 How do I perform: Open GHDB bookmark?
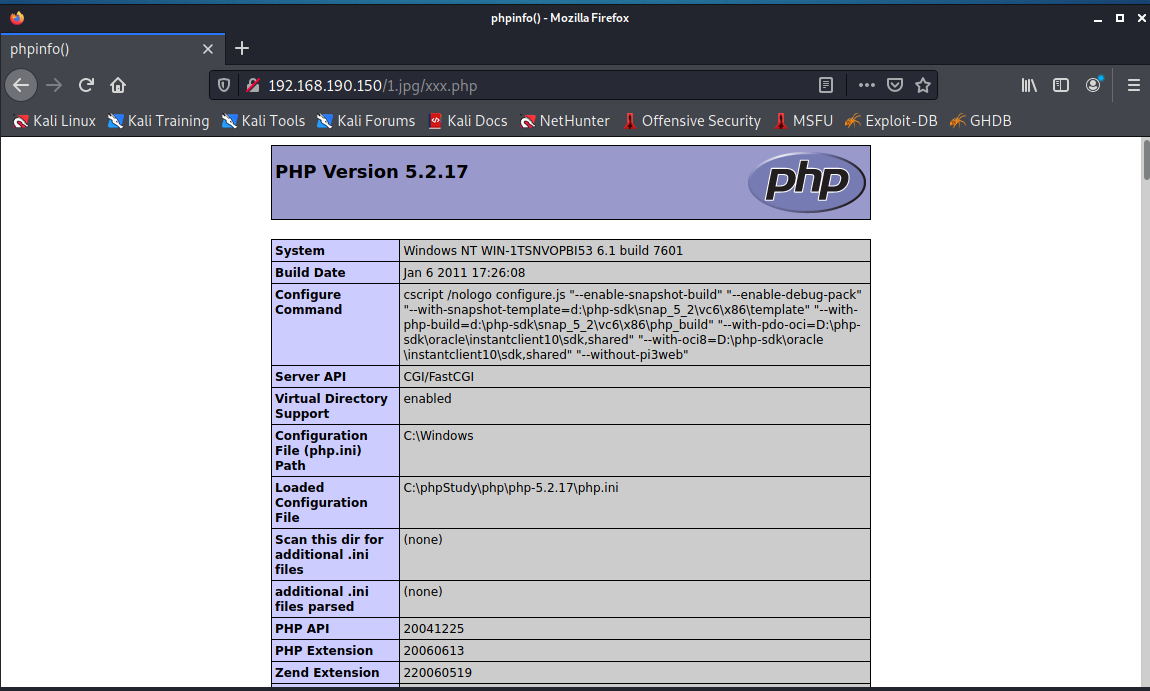981,121
